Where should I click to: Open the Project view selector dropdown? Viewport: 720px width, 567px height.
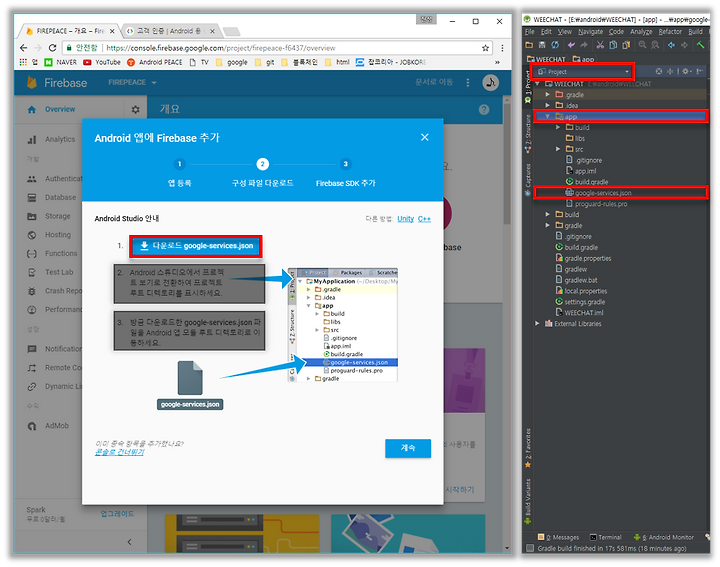pos(583,72)
